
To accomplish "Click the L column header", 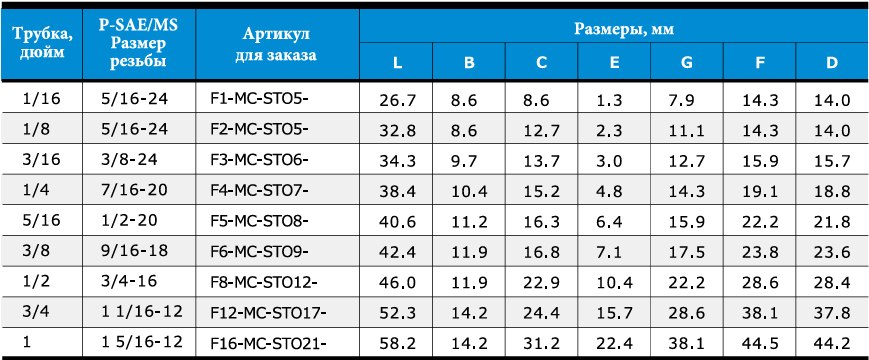I will pyautogui.click(x=397, y=63).
